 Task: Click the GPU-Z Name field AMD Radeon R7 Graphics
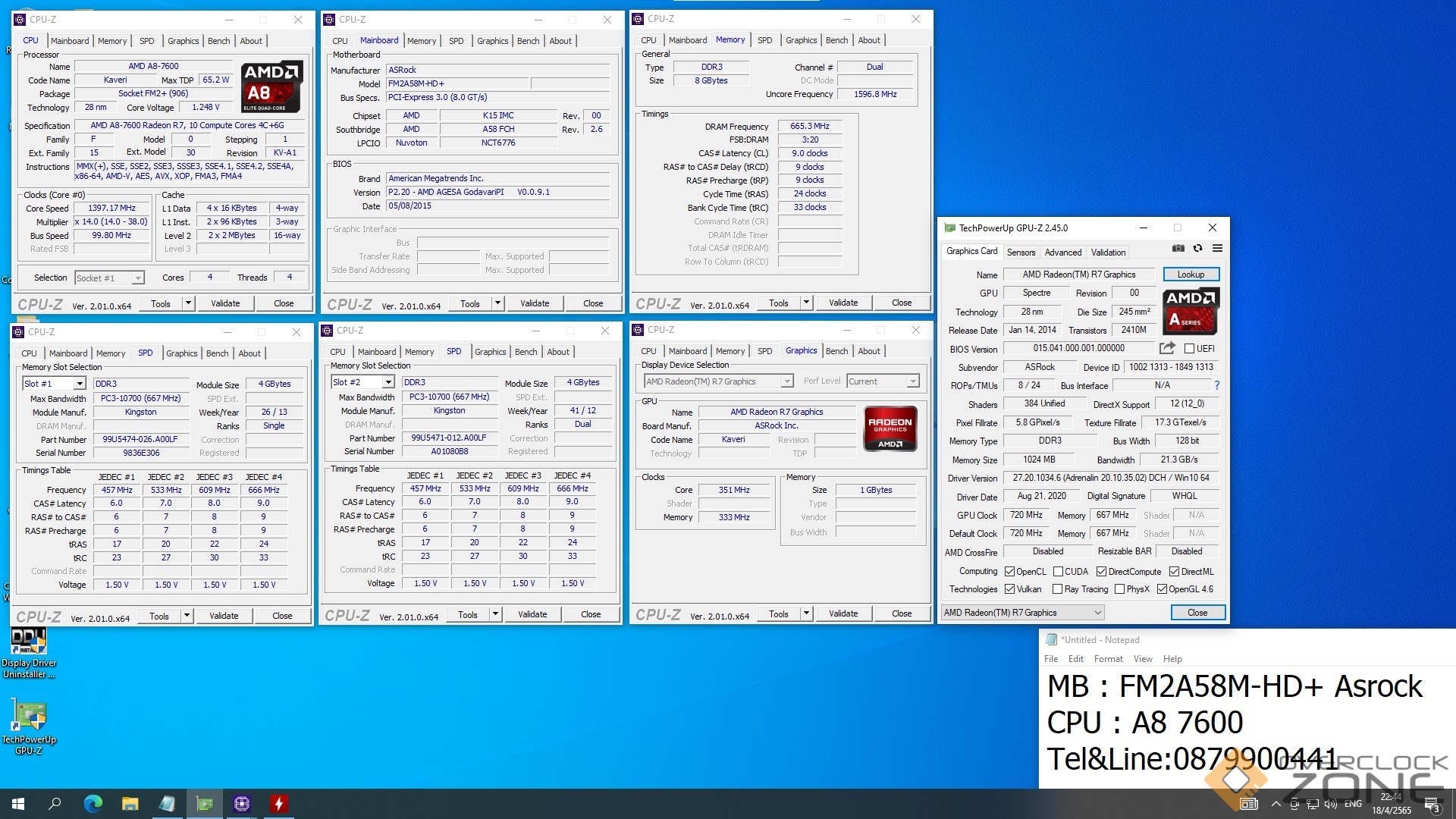point(1078,275)
